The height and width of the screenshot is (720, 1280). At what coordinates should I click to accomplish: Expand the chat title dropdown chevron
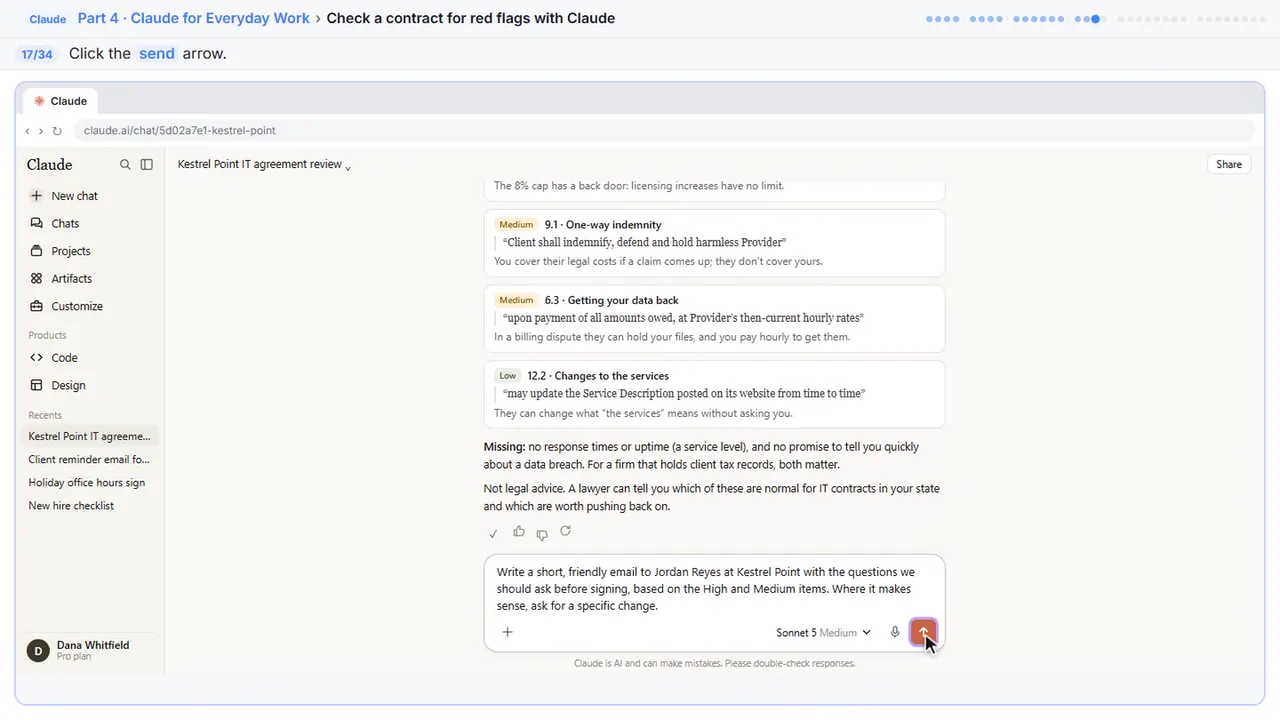click(348, 166)
